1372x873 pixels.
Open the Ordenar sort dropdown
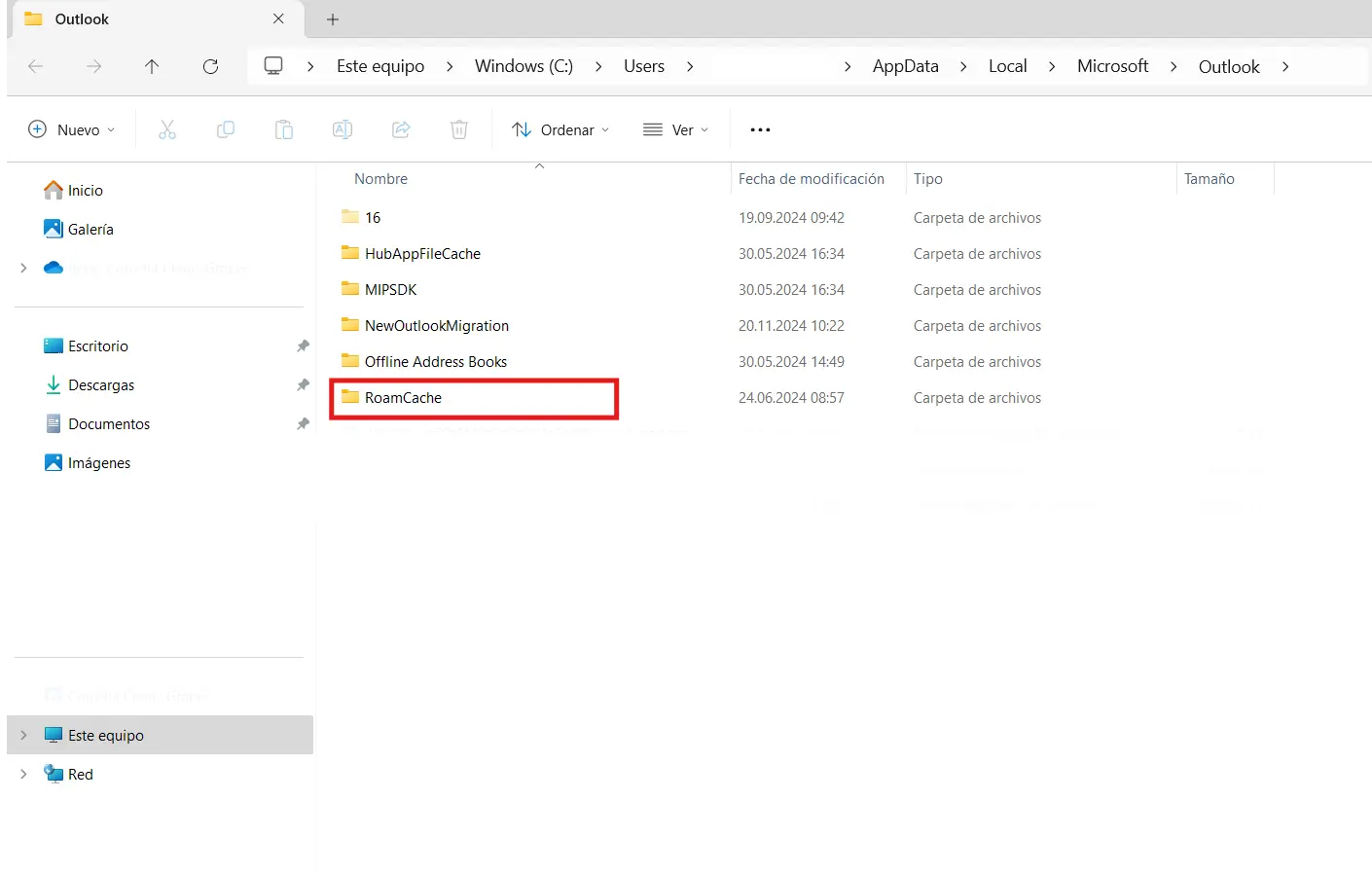(560, 129)
